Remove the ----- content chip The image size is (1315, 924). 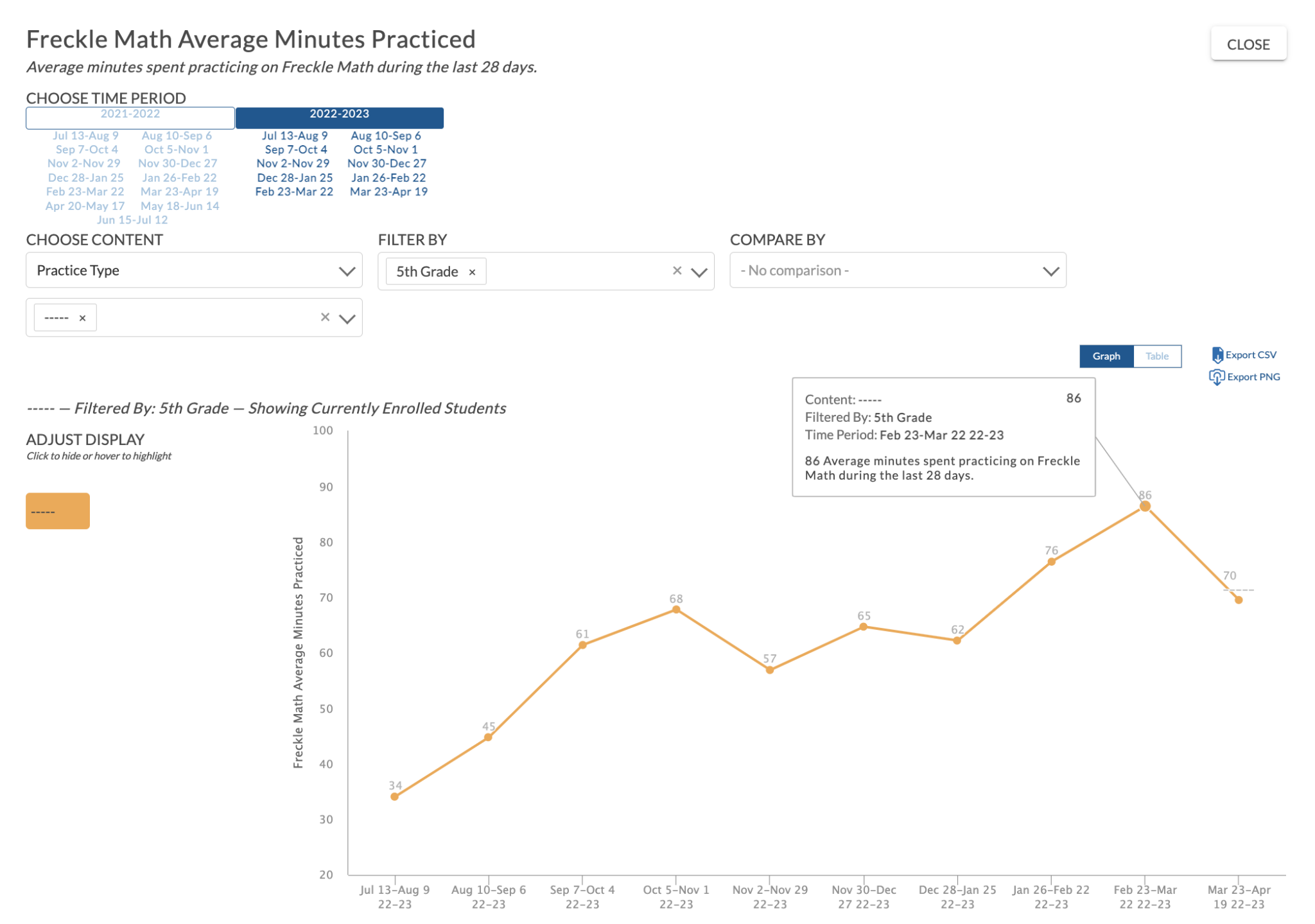point(82,317)
